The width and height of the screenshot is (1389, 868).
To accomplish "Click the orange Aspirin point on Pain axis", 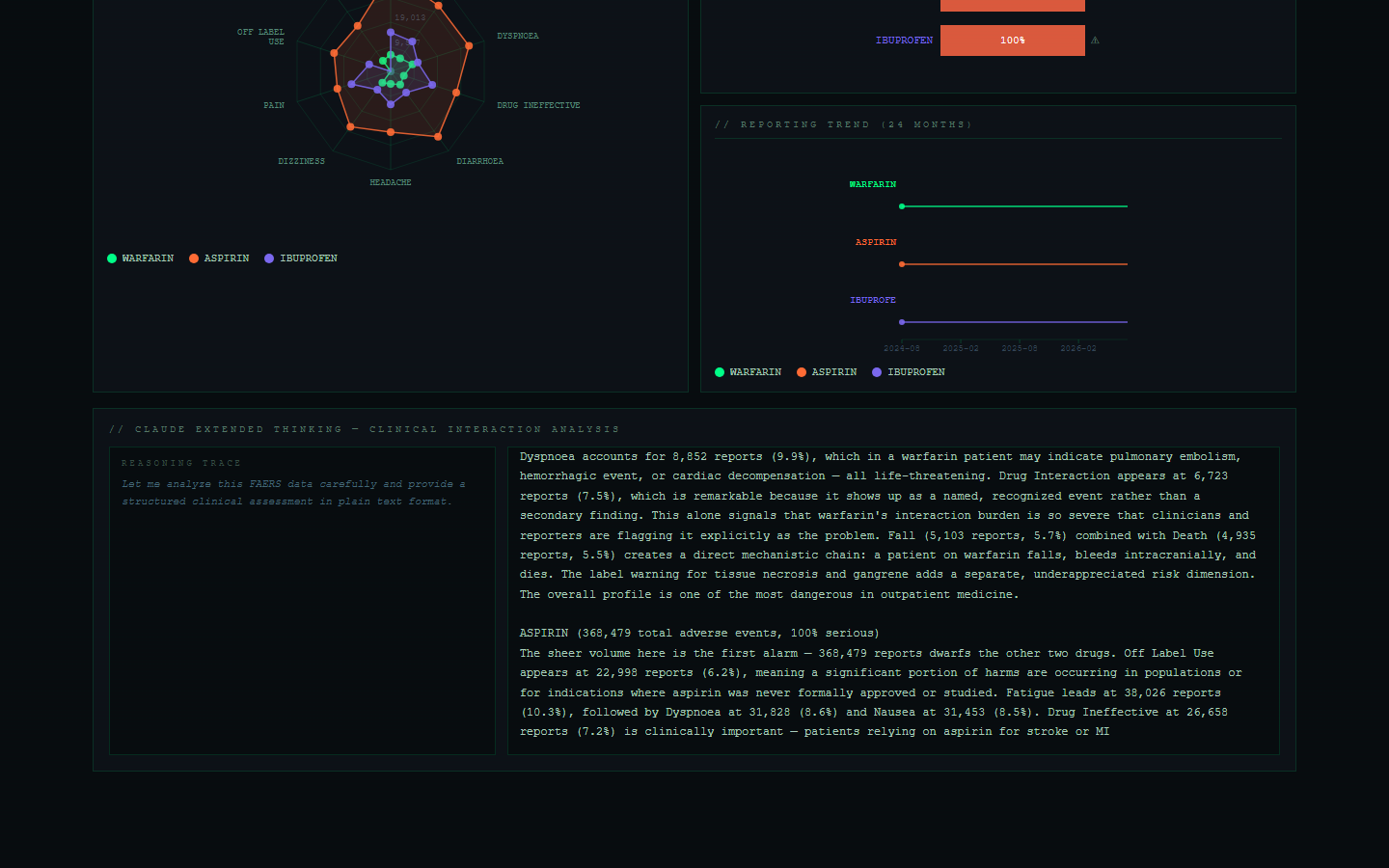I will tap(337, 89).
